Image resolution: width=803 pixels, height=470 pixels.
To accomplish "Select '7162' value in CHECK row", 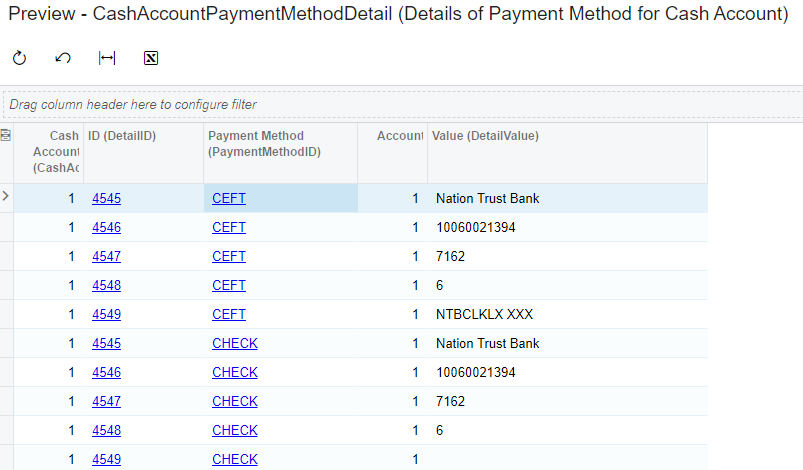I will coord(450,401).
